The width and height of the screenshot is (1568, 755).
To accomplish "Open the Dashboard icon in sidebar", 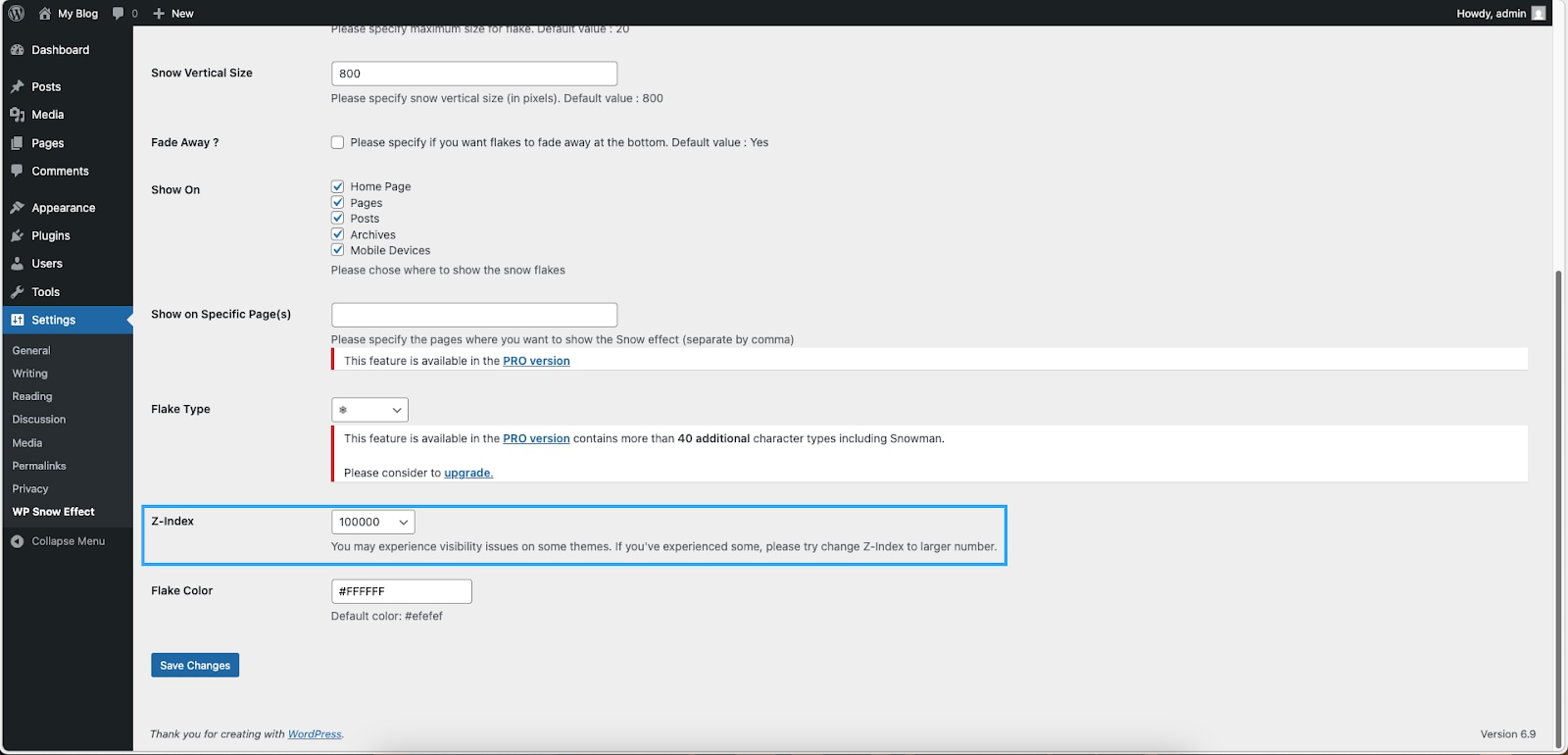I will (17, 50).
